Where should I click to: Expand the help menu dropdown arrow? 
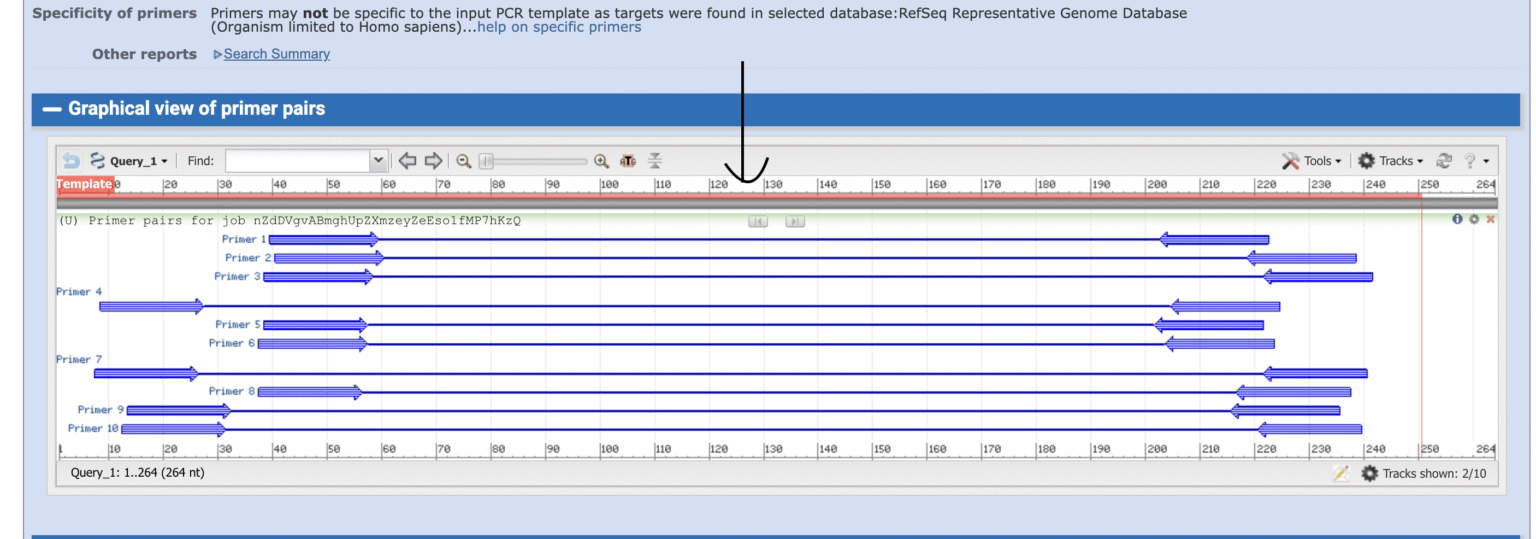coord(1486,162)
